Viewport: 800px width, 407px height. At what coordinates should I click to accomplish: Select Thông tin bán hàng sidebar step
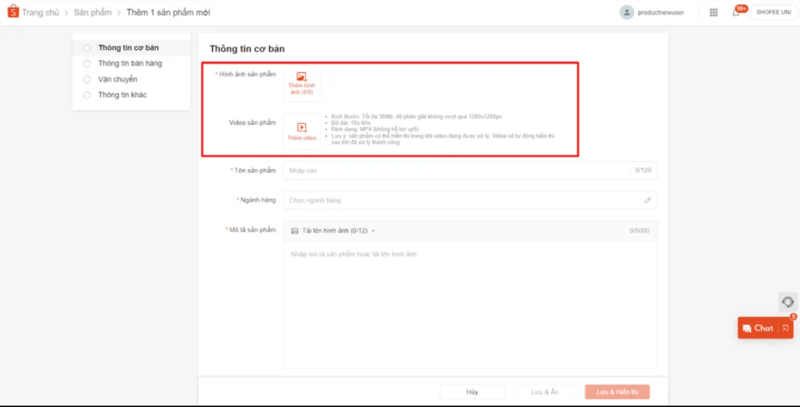(130, 63)
